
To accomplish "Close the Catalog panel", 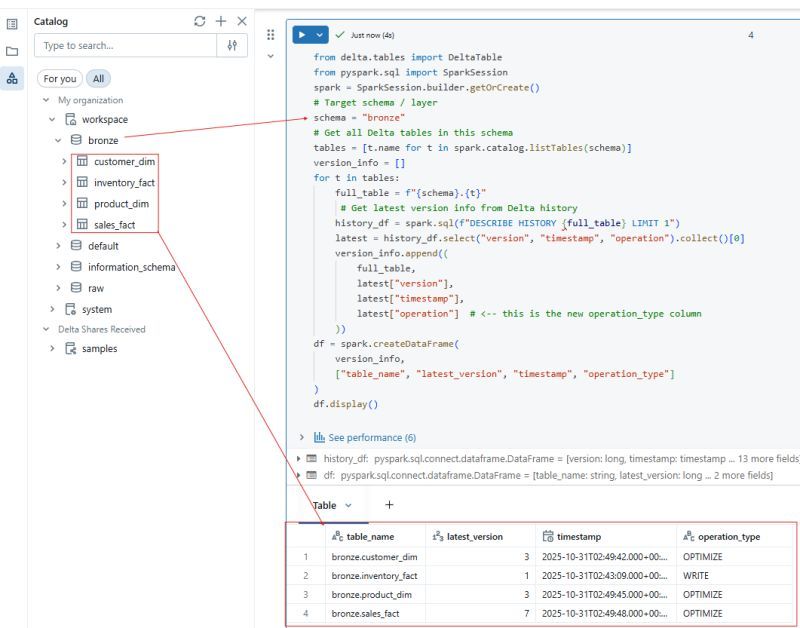I will tap(242, 21).
